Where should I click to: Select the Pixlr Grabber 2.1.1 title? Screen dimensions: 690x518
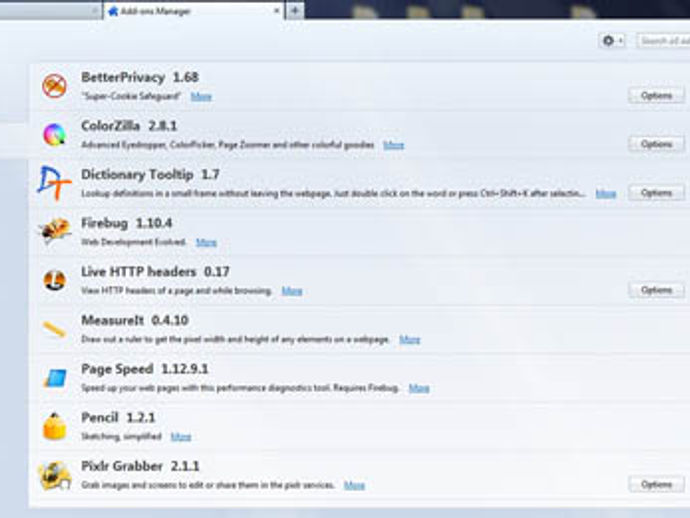click(x=140, y=466)
